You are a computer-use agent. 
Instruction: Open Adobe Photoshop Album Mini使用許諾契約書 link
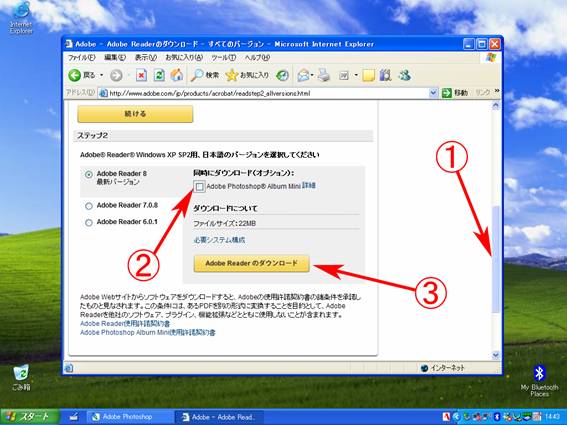[x=148, y=332]
